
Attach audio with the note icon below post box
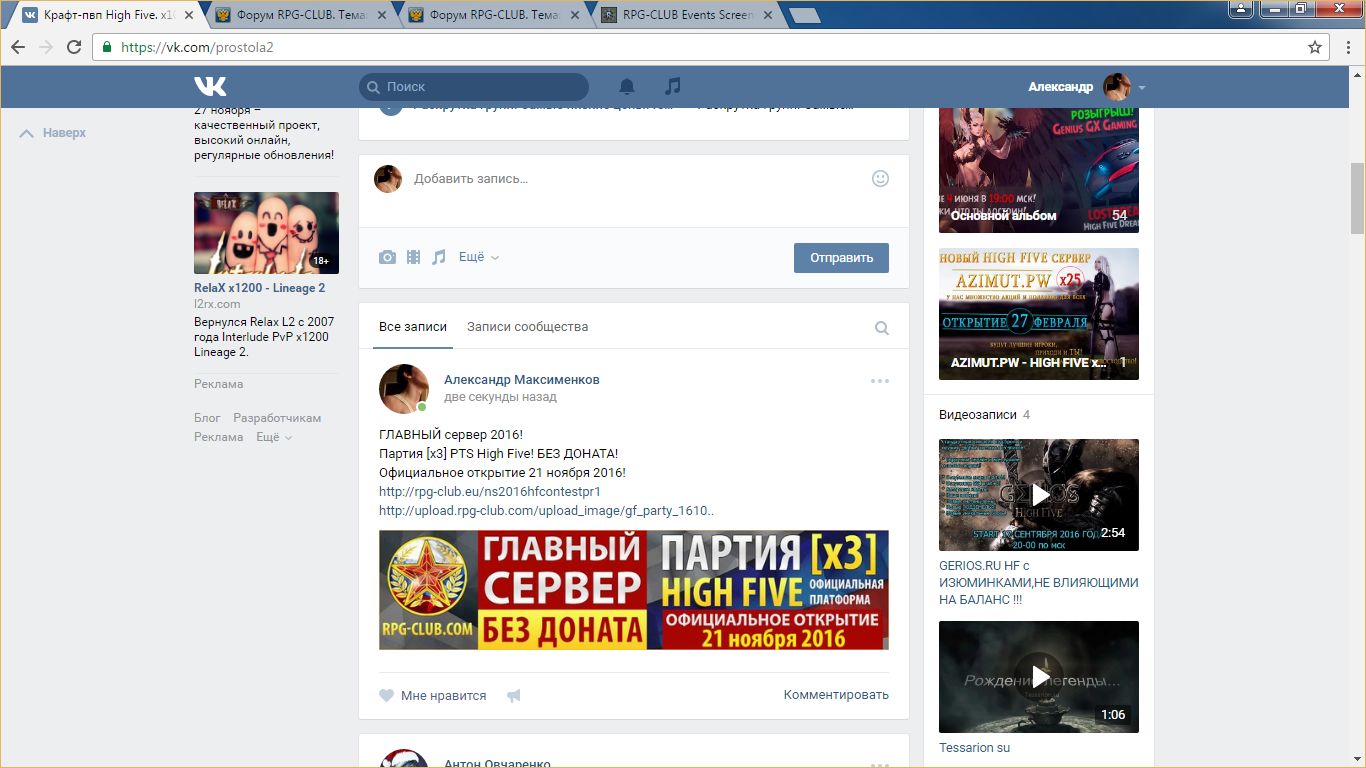[439, 257]
